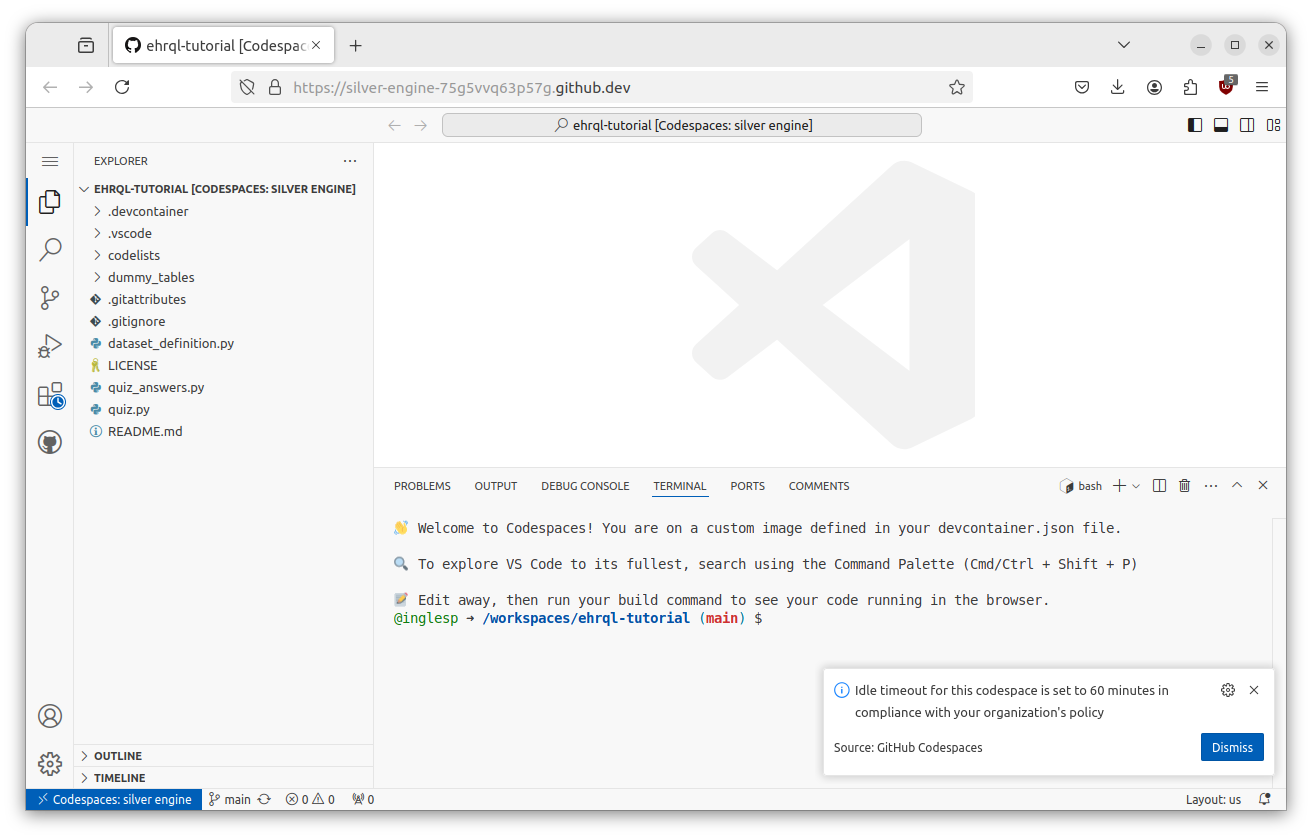Close the idle timeout notification
The height and width of the screenshot is (839, 1312).
[1254, 690]
